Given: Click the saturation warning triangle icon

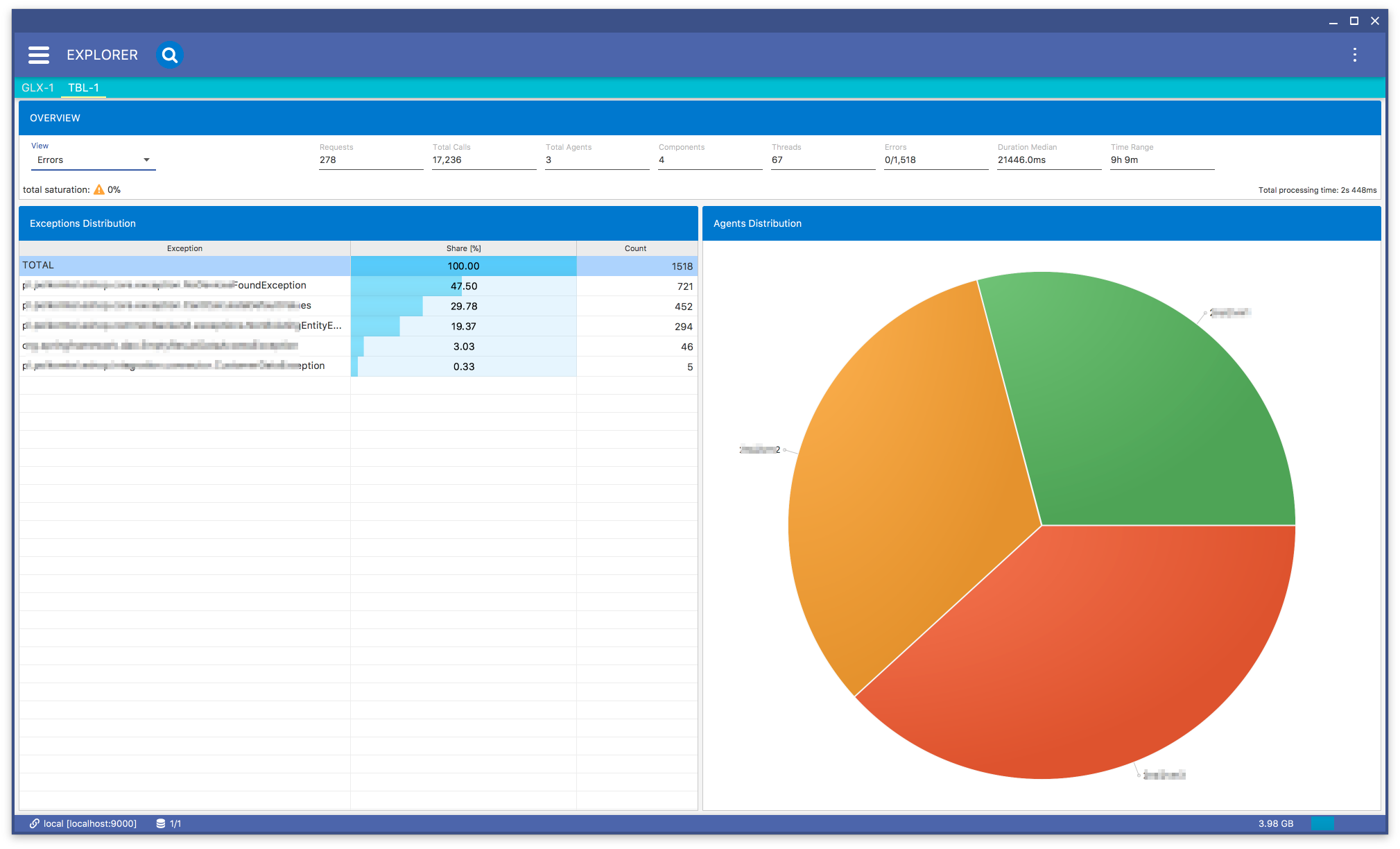Looking at the screenshot, I should (99, 189).
